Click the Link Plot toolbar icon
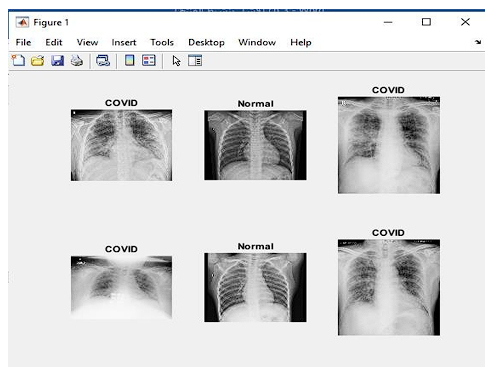The image size is (498, 382). (x=103, y=61)
